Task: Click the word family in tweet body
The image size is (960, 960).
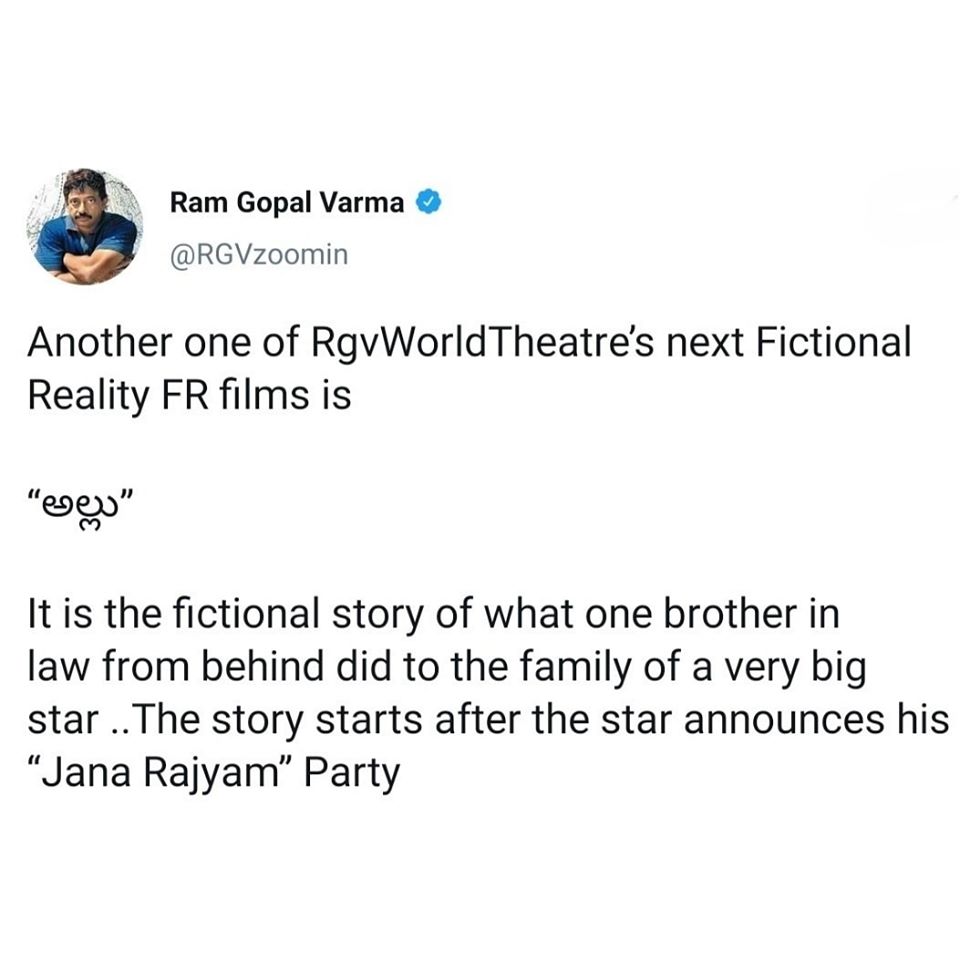Action: point(575,669)
